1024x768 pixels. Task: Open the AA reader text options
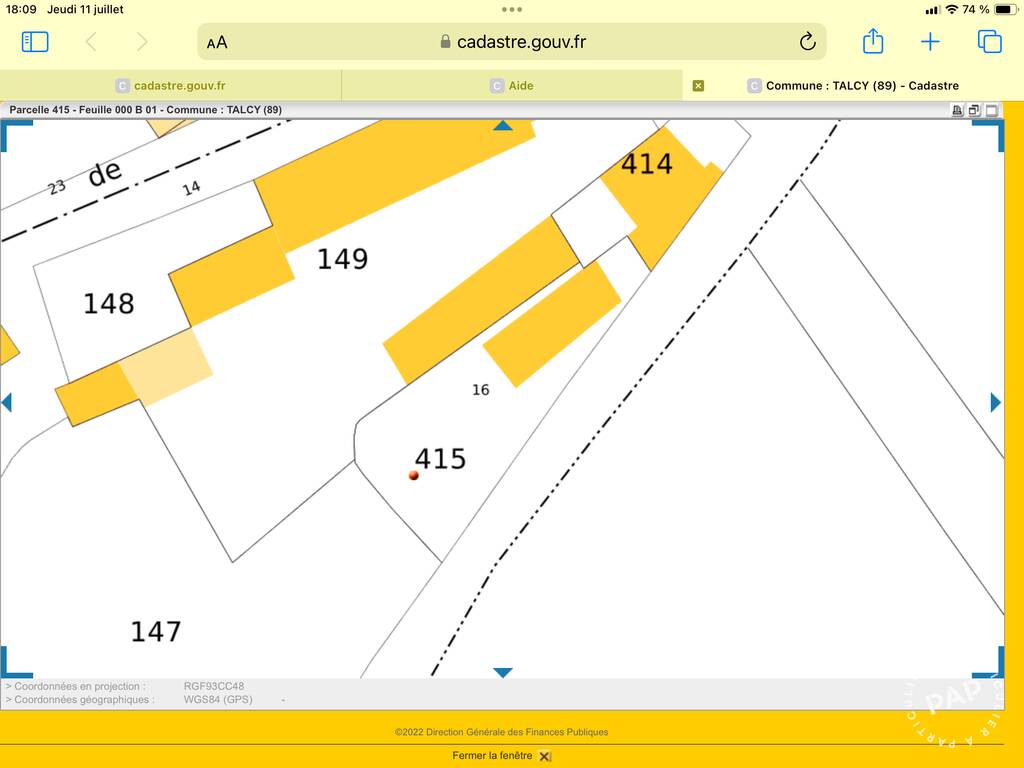(217, 43)
